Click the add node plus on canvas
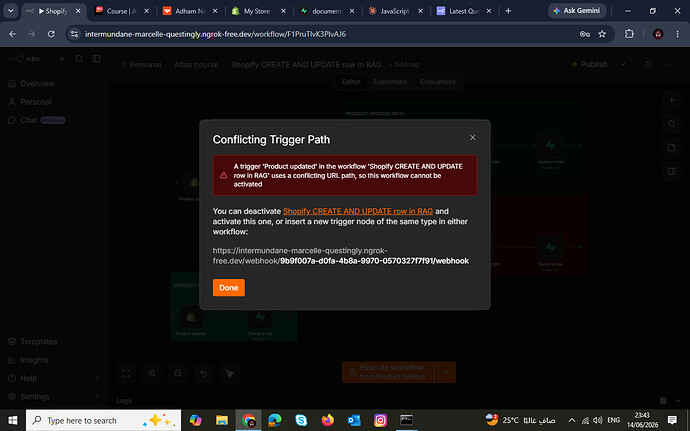The image size is (690, 431). (672, 100)
